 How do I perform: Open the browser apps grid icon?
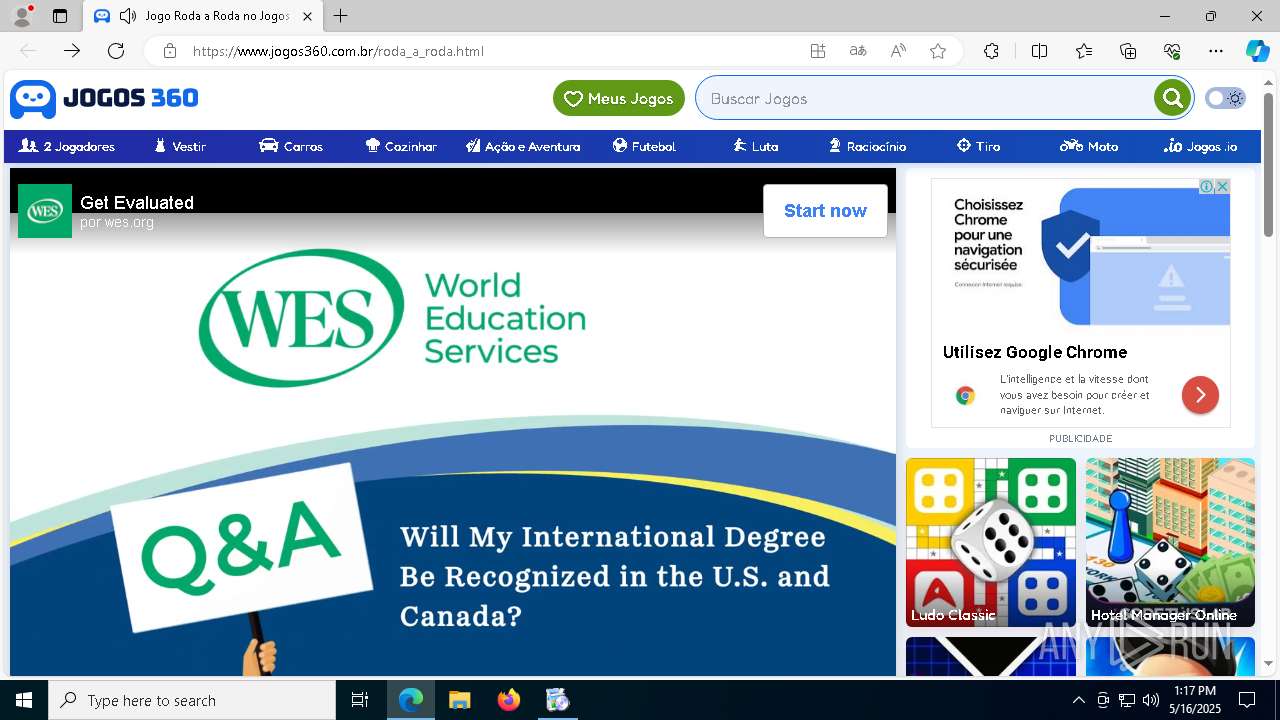click(818, 51)
